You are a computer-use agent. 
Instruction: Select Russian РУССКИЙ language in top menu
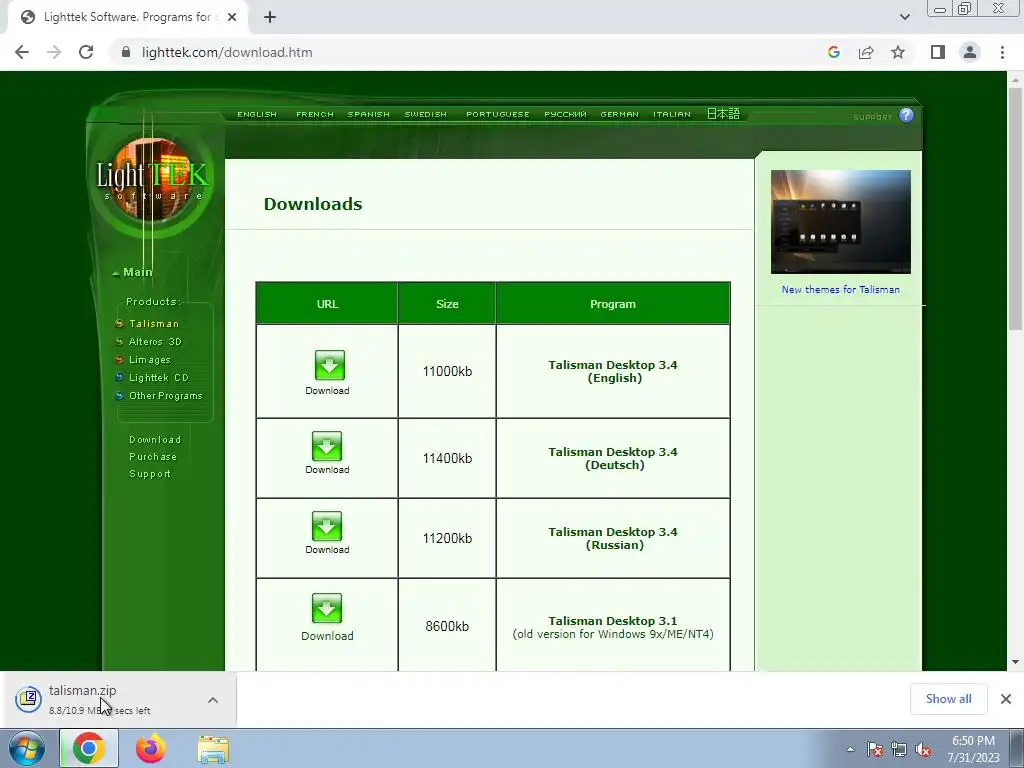tap(565, 114)
